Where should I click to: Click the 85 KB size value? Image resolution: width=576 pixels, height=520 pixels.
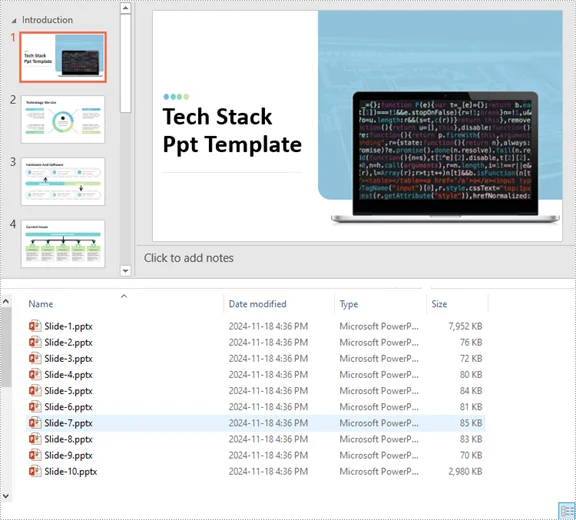[x=471, y=423]
